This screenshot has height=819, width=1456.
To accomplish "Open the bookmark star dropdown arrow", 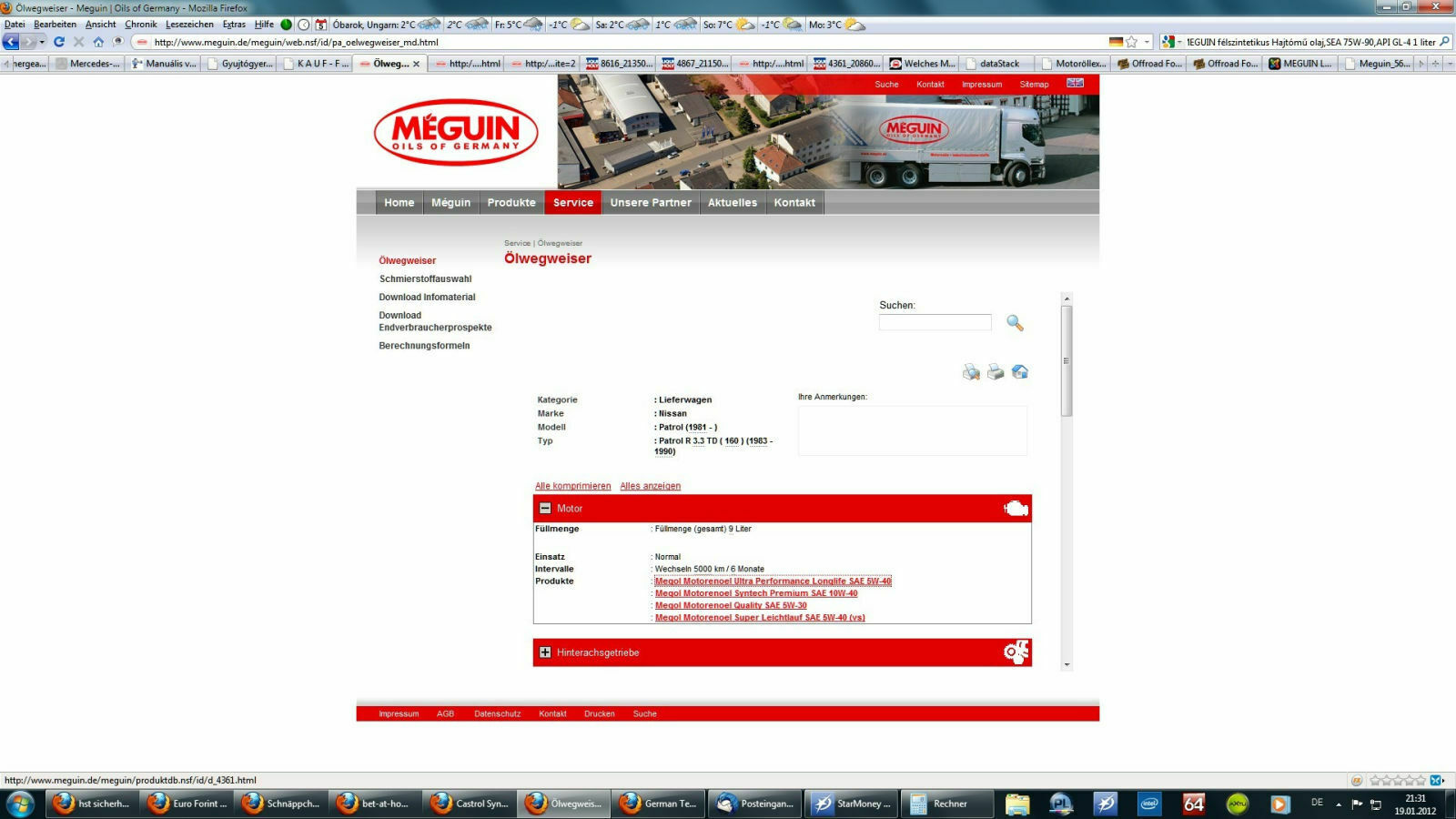I will click(1147, 42).
